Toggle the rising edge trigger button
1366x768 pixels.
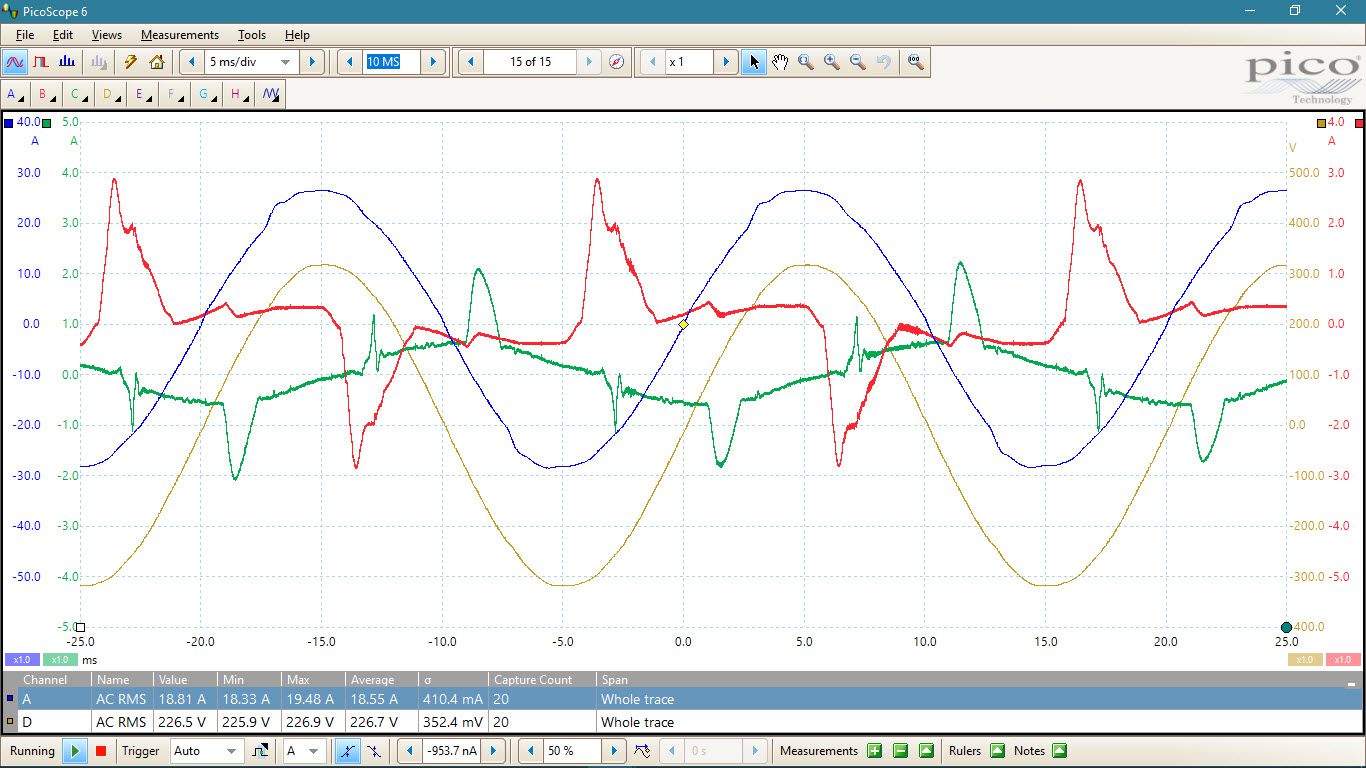pyautogui.click(x=347, y=751)
